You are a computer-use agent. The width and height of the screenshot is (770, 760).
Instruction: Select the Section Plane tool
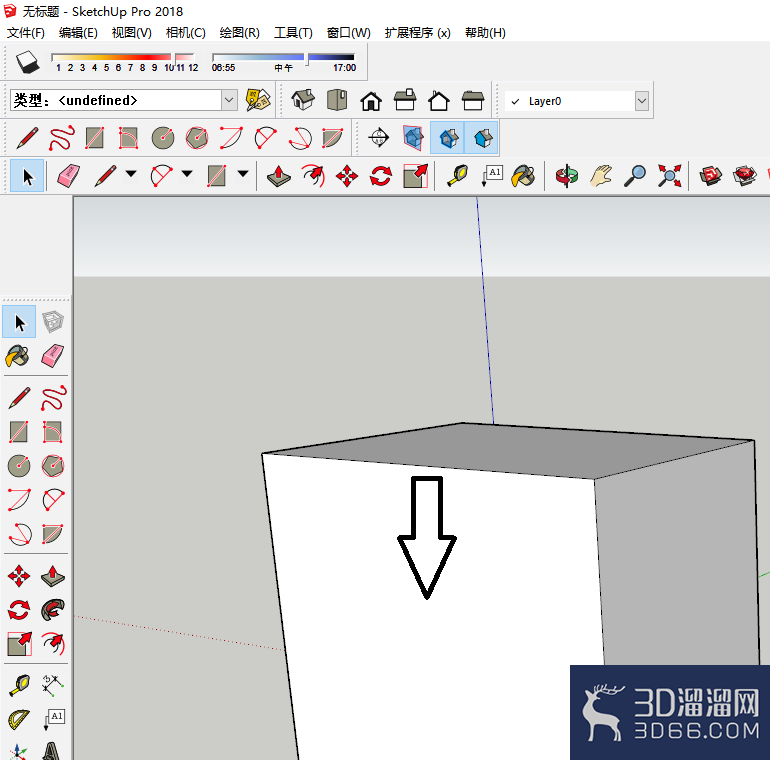379,137
